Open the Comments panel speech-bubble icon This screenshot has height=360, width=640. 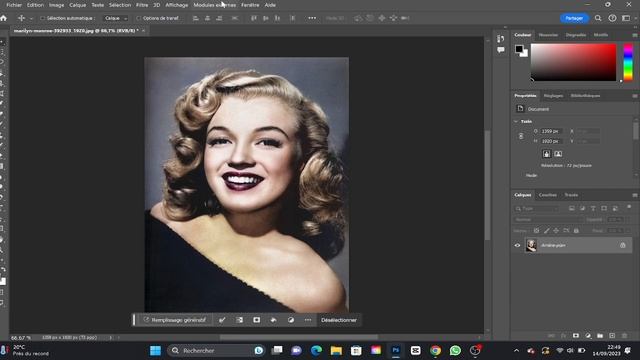[x=501, y=50]
